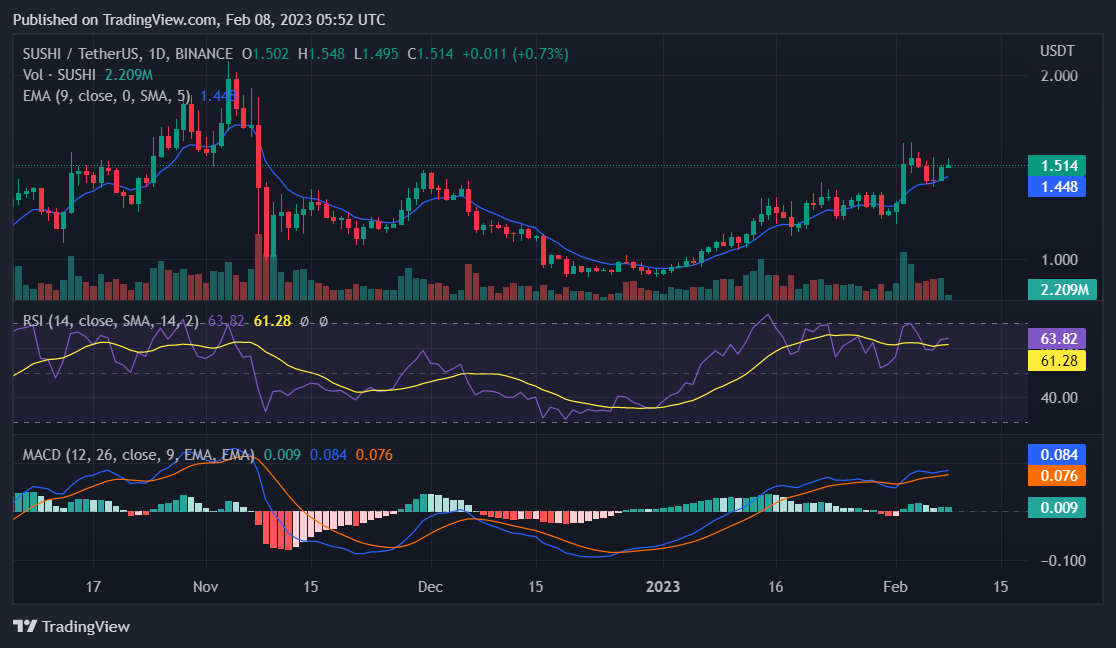Click the blue 0.084 MACD axis tag
Image resolution: width=1116 pixels, height=648 pixels.
1057,454
